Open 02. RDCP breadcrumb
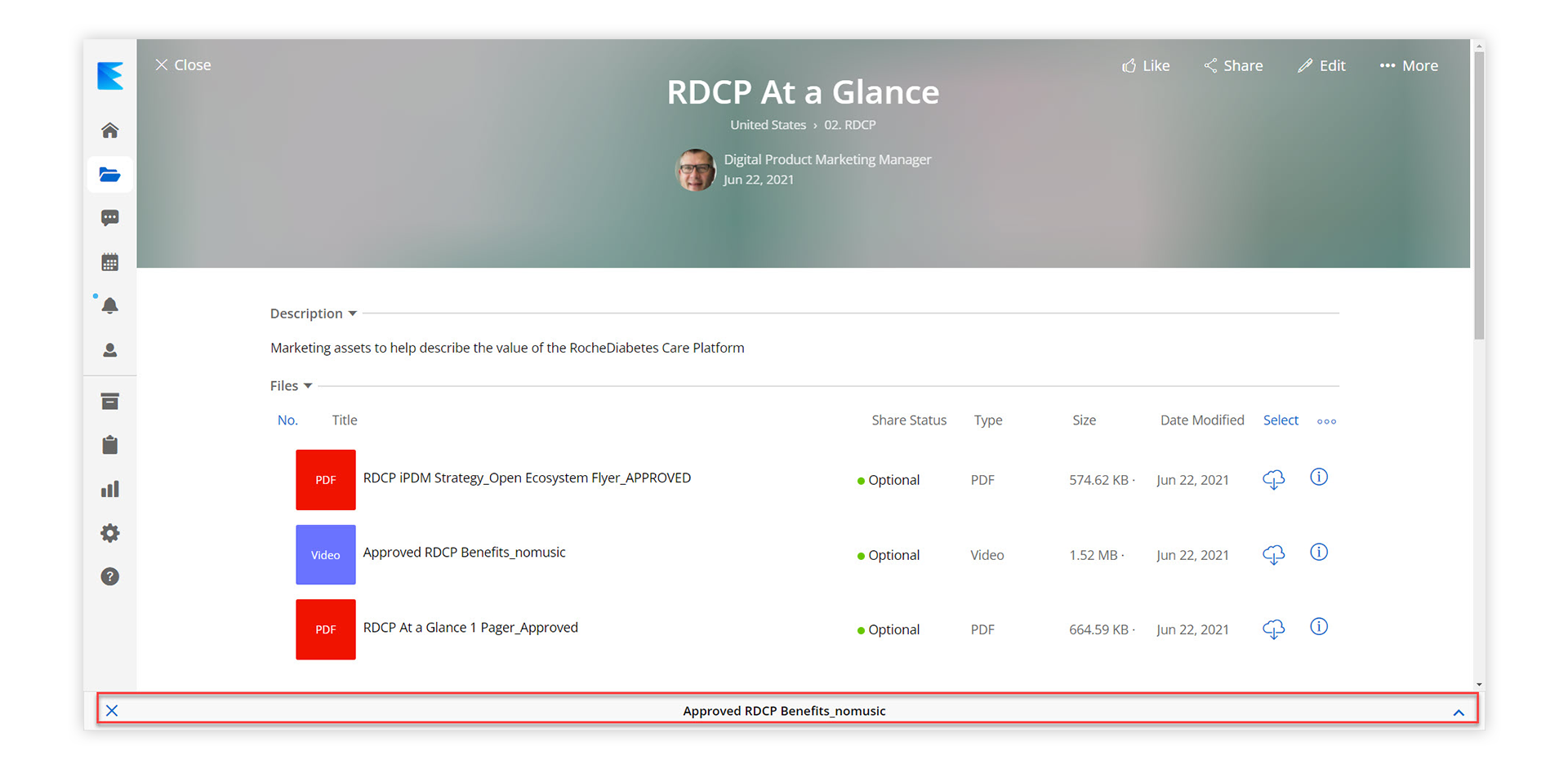Screen dimensions: 1568x773 pyautogui.click(x=849, y=125)
